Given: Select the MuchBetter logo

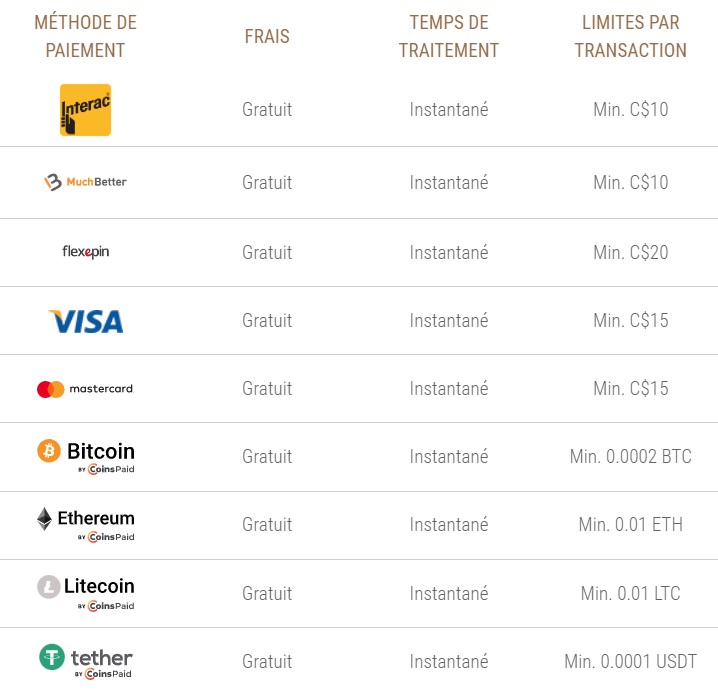Looking at the screenshot, I should click(x=86, y=182).
